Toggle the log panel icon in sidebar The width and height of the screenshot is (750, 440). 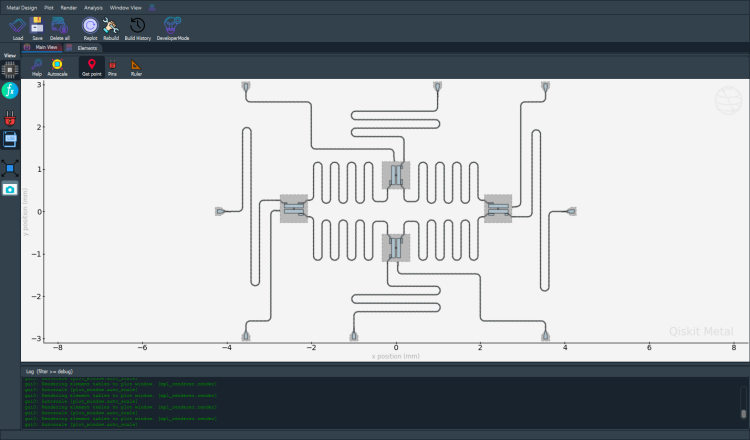pyautogui.click(x=10, y=139)
